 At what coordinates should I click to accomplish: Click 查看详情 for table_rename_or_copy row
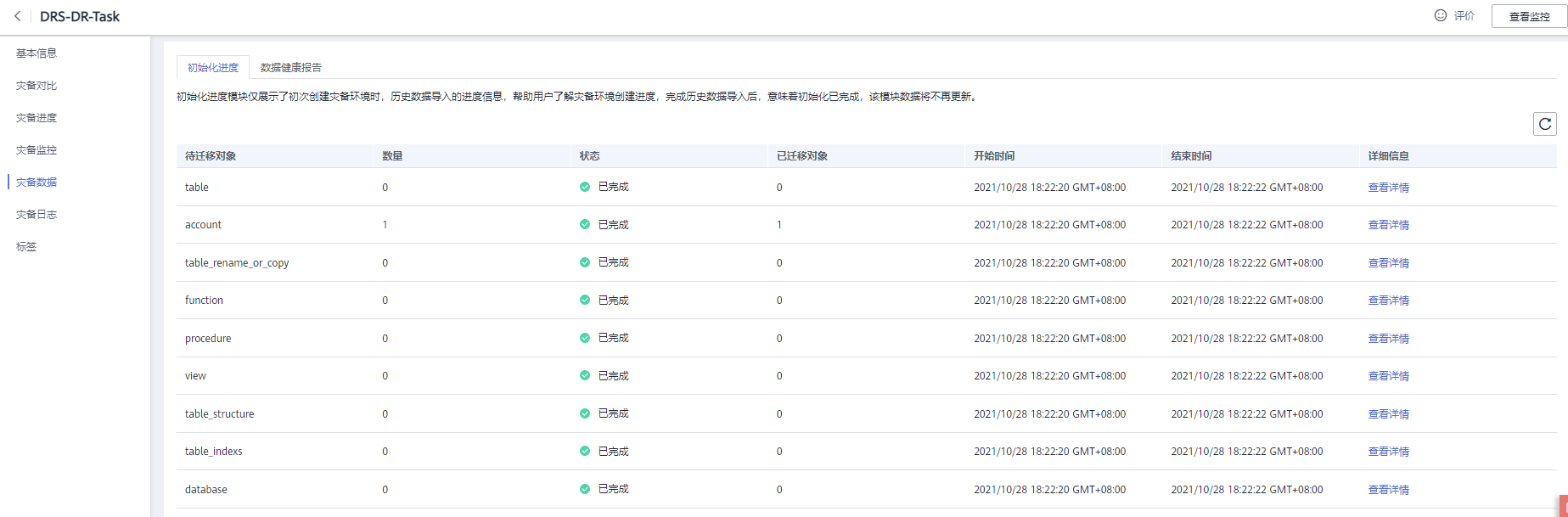click(1388, 263)
